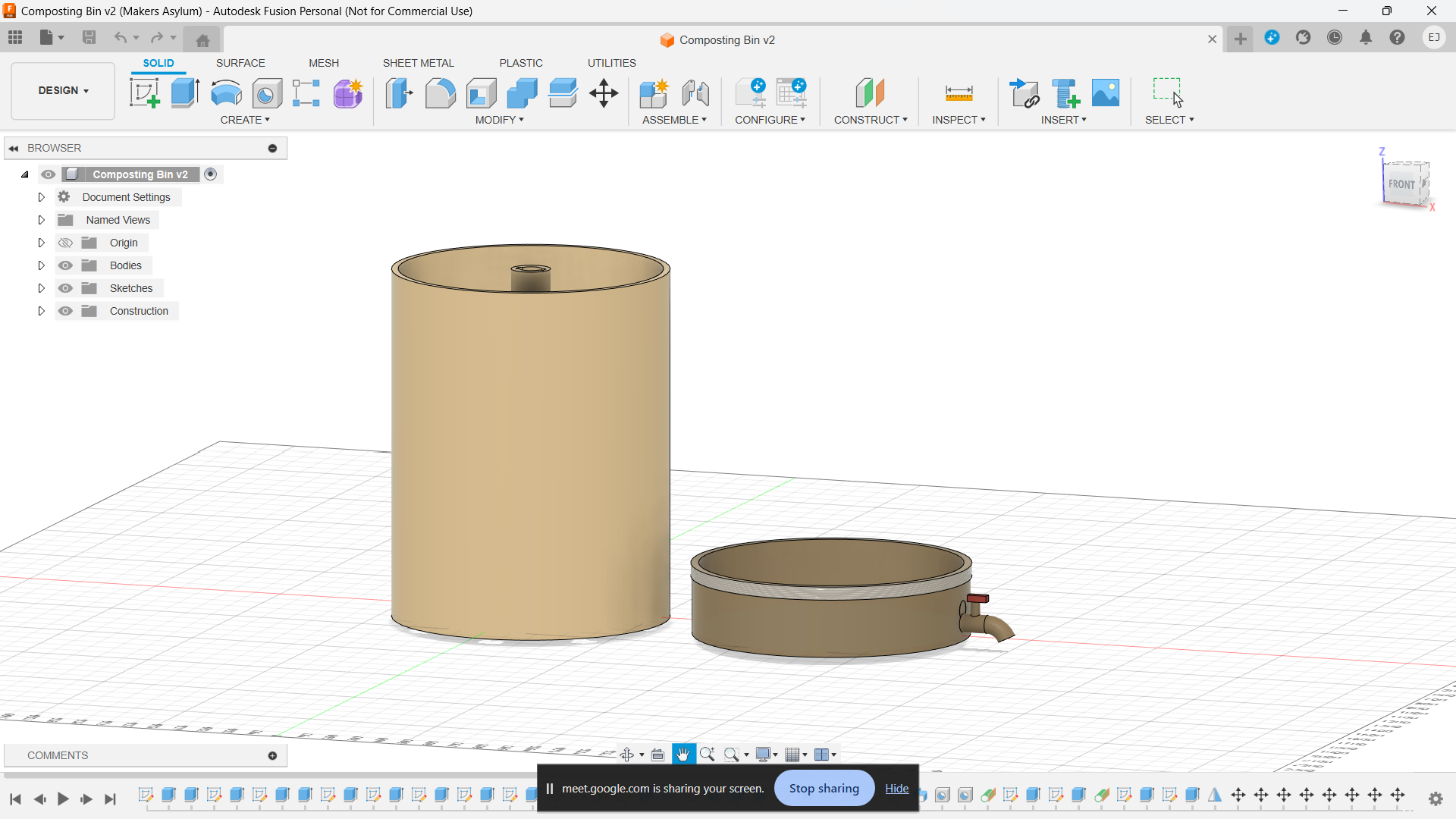The height and width of the screenshot is (819, 1456).
Task: Select the Move/Copy tool icon
Action: [x=604, y=93]
